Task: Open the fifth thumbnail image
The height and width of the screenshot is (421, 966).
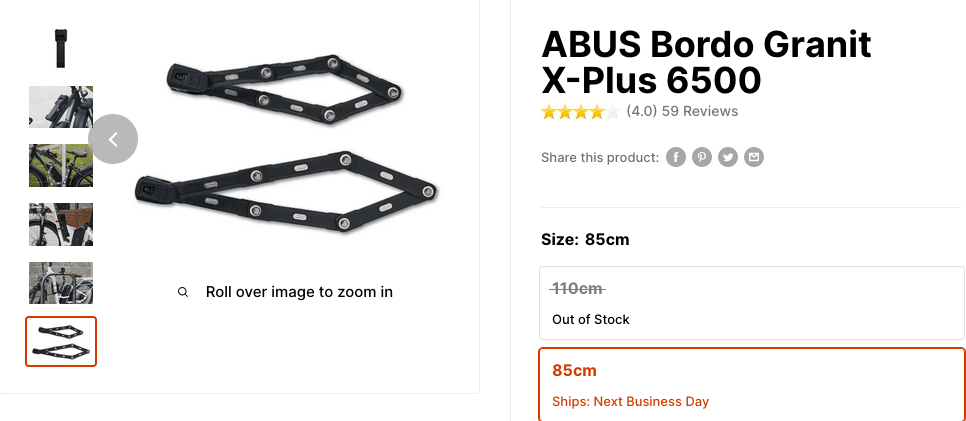Action: click(61, 283)
